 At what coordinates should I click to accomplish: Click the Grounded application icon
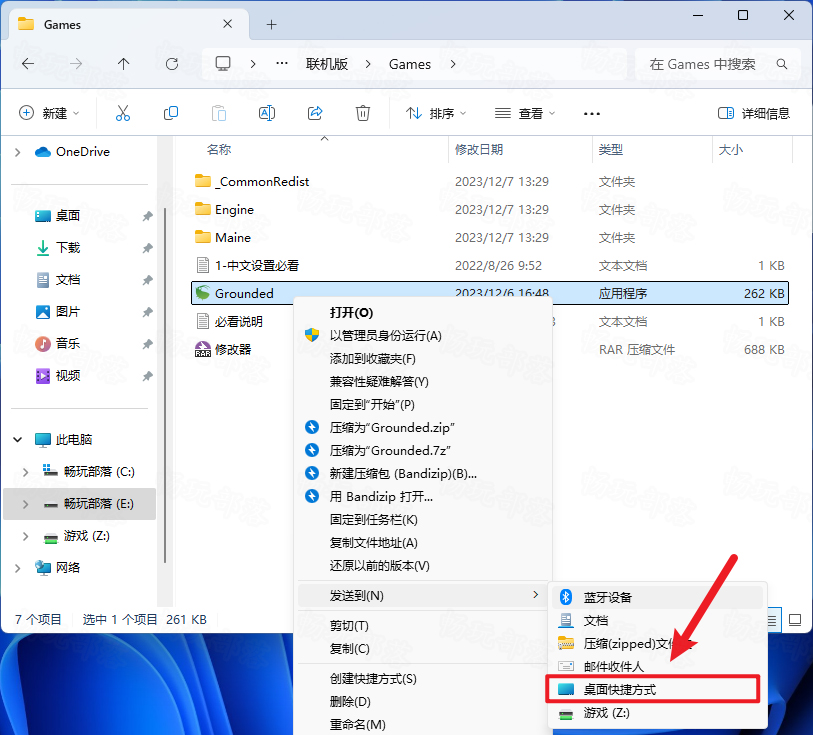[x=203, y=293]
